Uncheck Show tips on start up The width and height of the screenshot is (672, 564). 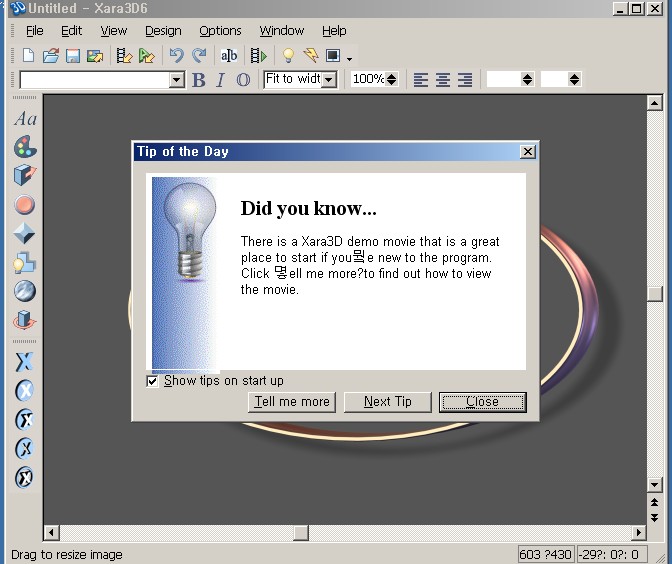tap(153, 381)
